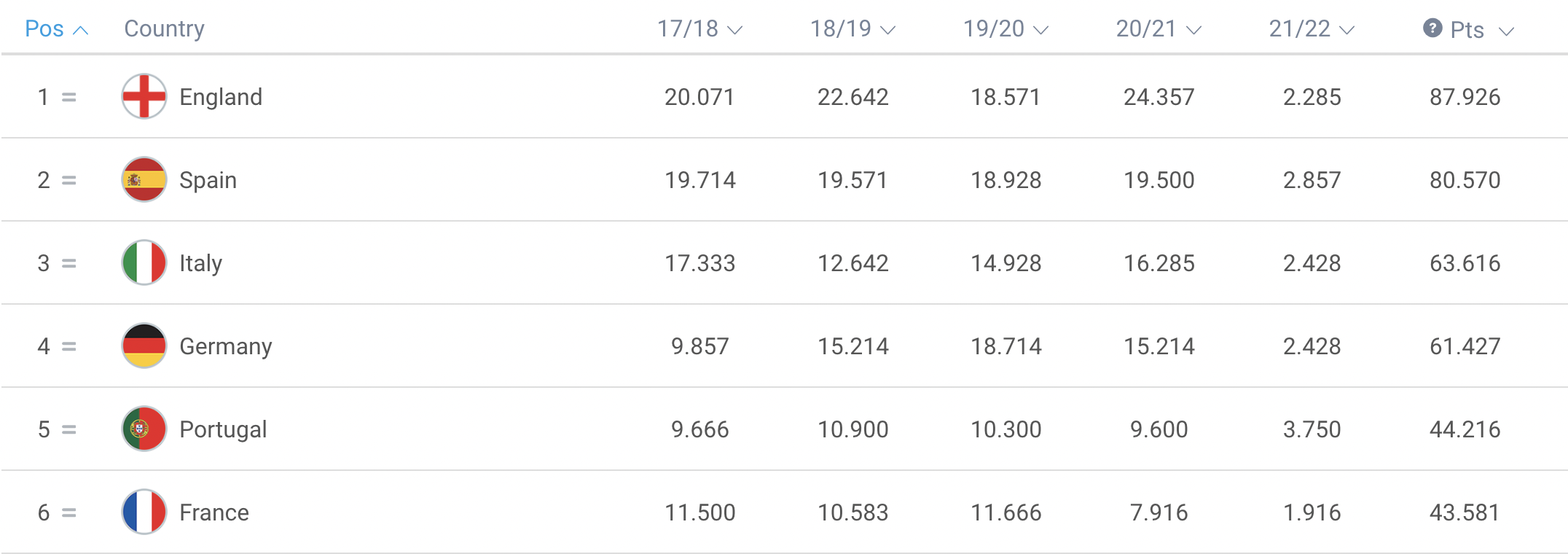
Task: Sort by the 17/18 season column
Action: tap(699, 29)
